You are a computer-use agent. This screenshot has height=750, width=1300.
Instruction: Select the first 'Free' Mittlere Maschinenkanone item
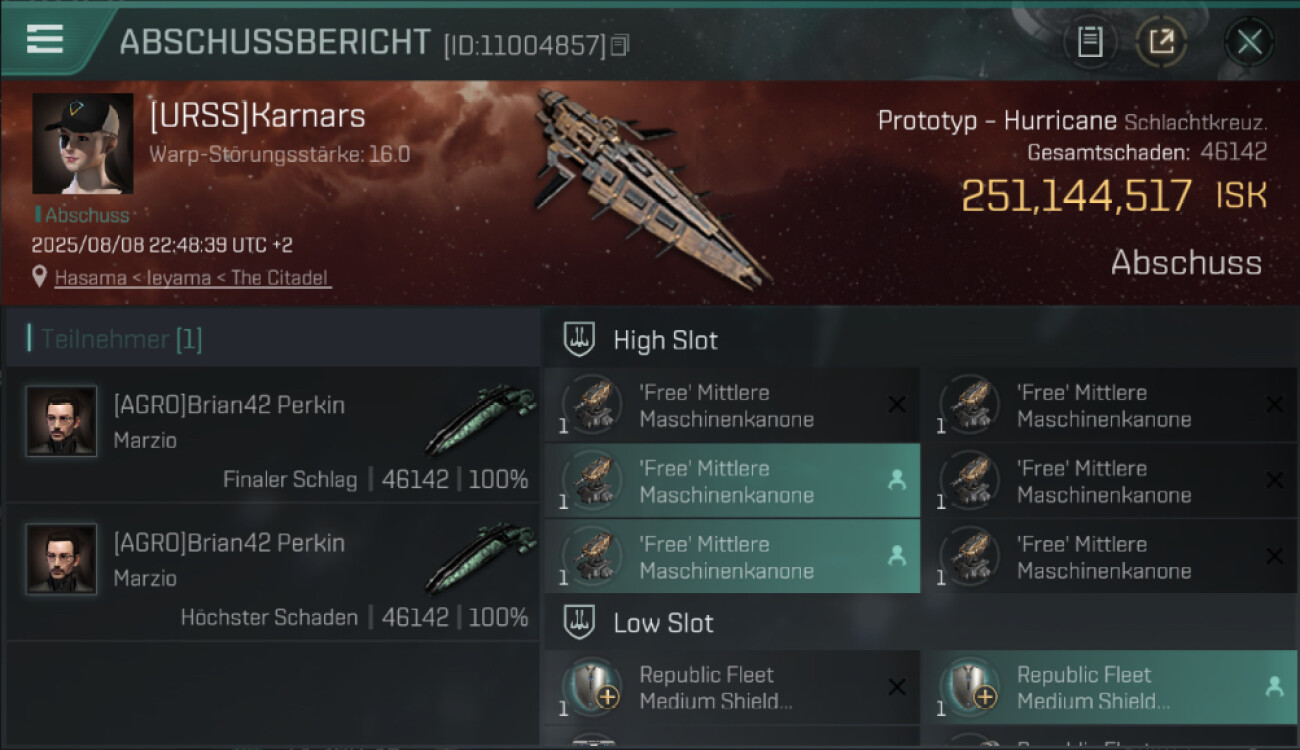pyautogui.click(x=731, y=405)
